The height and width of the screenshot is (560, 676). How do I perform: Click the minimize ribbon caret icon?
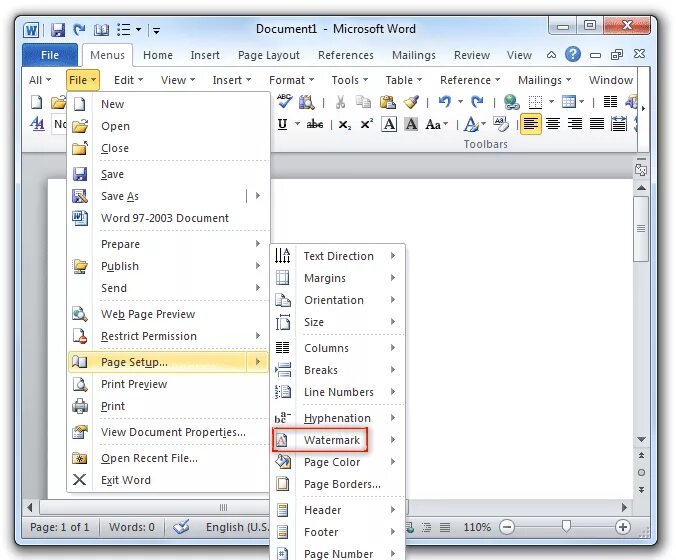click(551, 55)
